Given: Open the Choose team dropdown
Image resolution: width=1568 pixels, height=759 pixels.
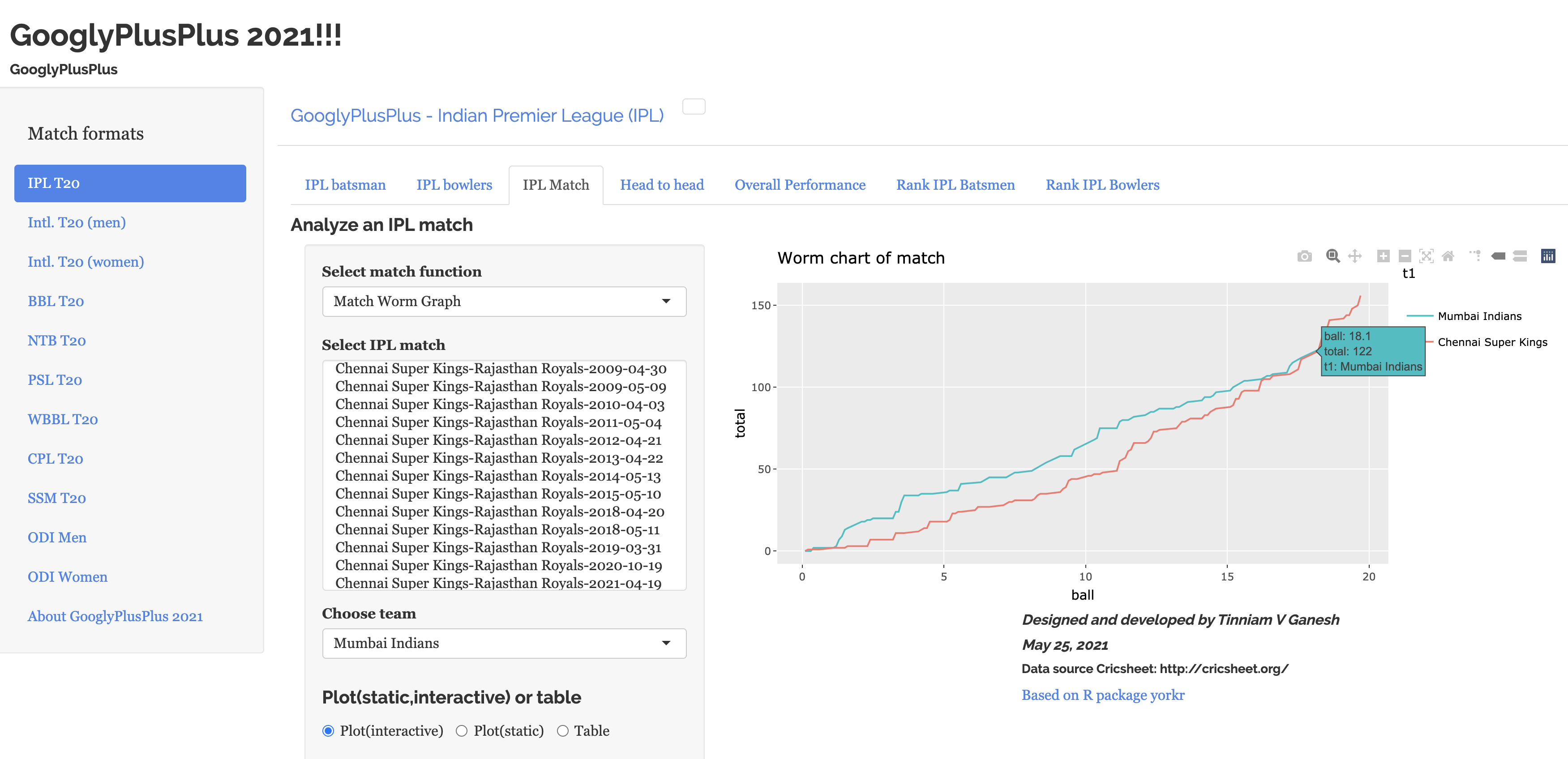Looking at the screenshot, I should [504, 644].
